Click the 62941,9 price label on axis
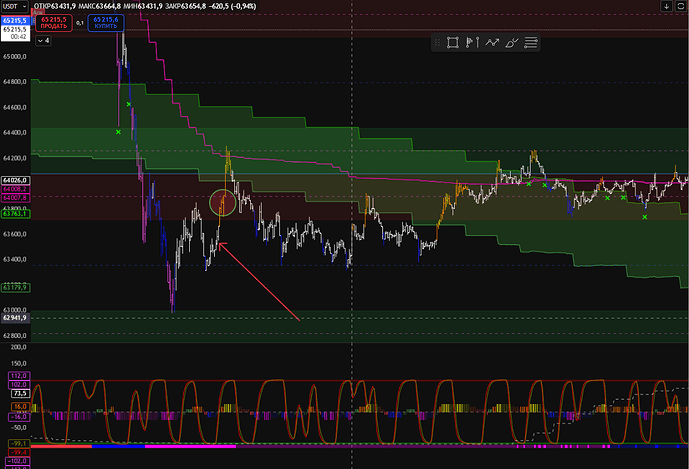This screenshot has height=469, width=689. click(15, 318)
